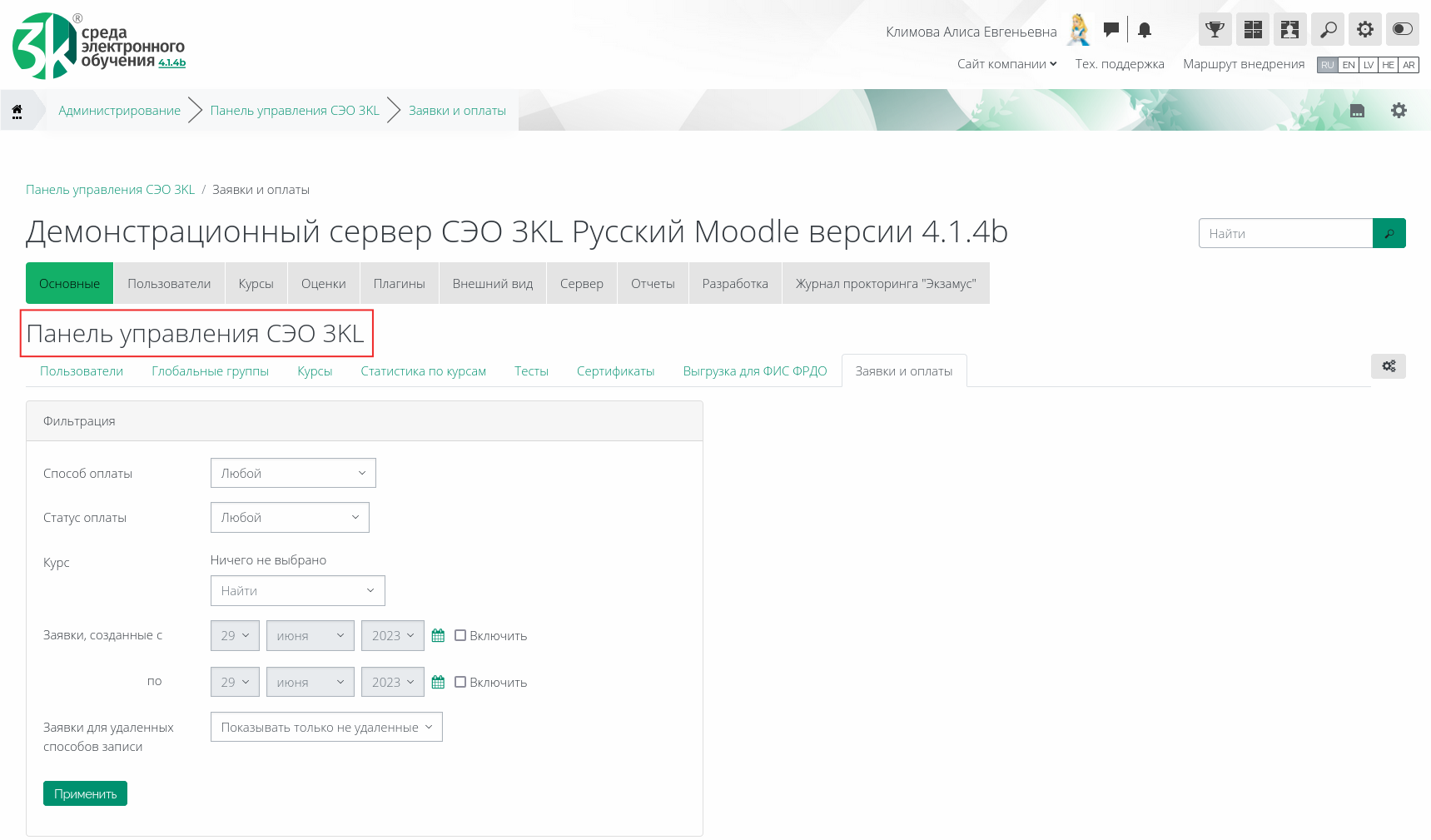This screenshot has width=1431, height=840.
Task: Expand the 'Статус оплаты' dropdown
Action: 290,518
